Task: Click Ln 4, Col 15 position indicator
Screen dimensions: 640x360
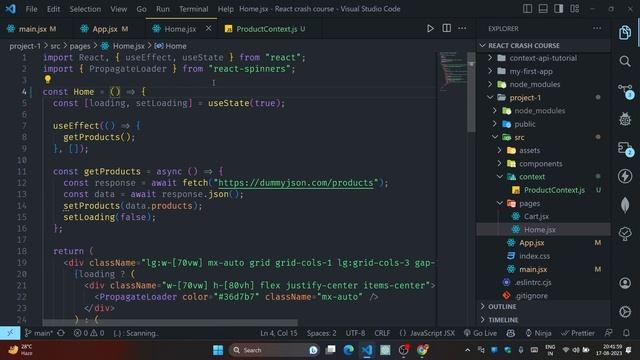Action: pos(279,333)
